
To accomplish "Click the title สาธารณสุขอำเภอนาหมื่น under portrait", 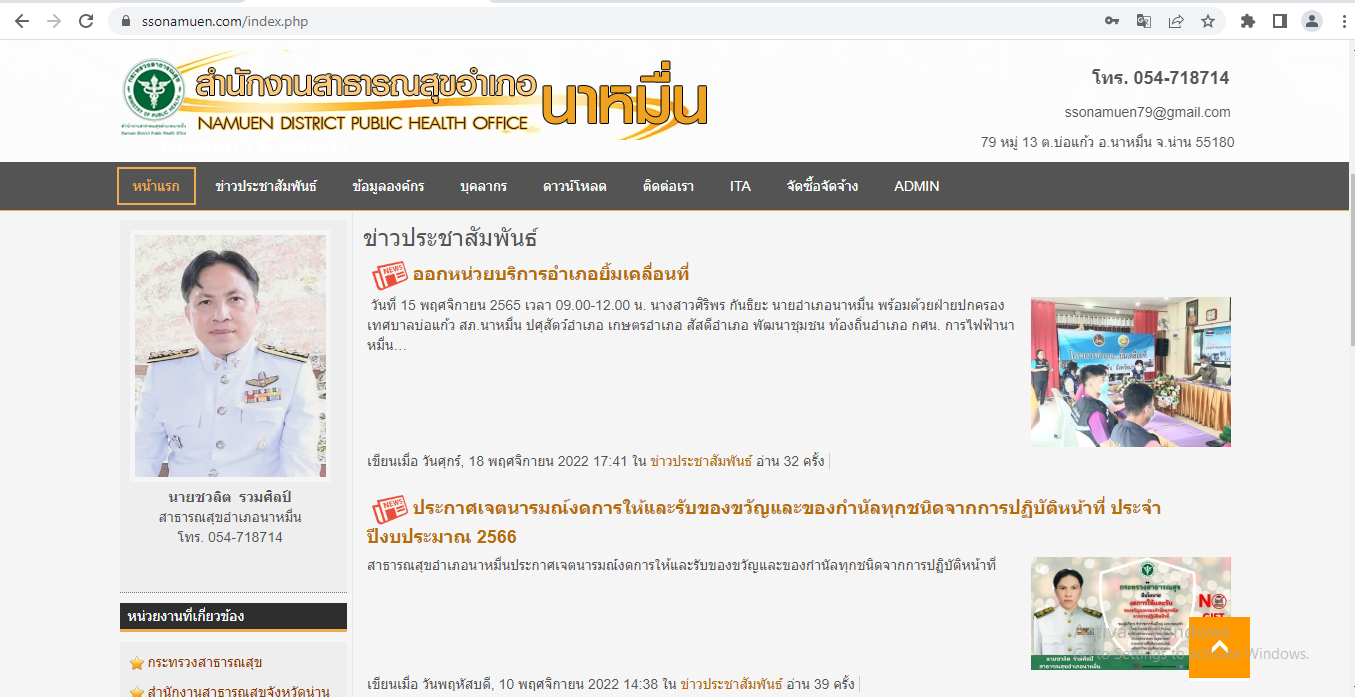I will coord(230,517).
